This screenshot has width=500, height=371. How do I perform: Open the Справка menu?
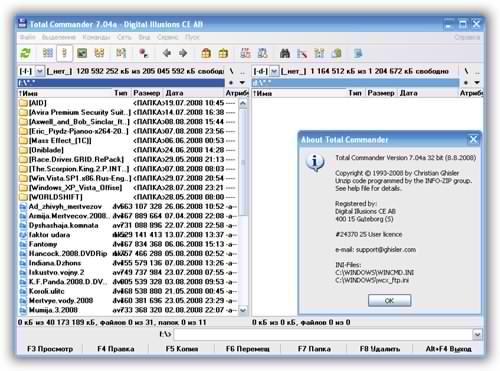[467, 37]
